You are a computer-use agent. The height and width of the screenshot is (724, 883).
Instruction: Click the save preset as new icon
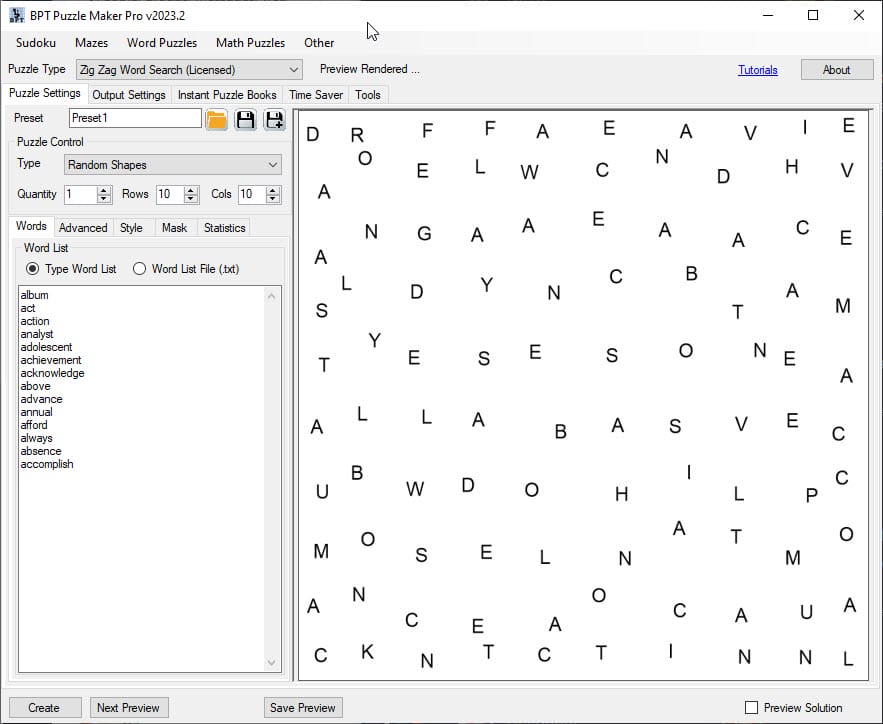(x=273, y=120)
